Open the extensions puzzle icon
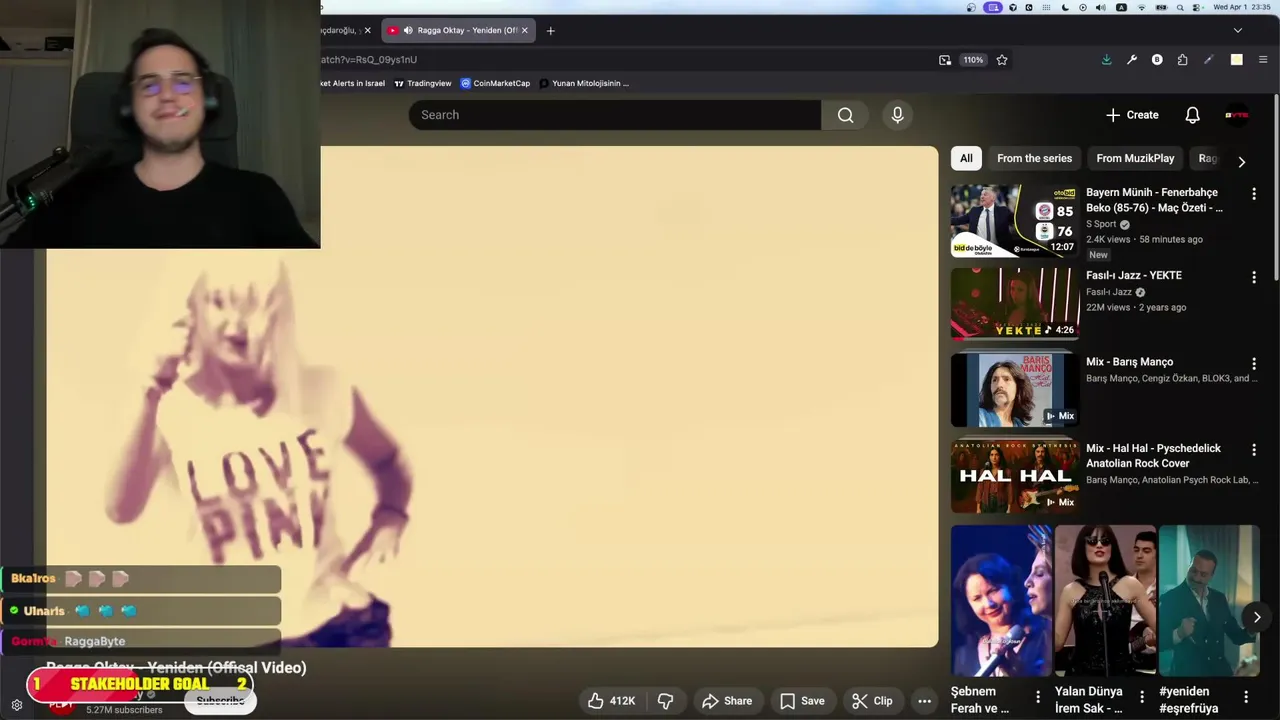Screen dimensions: 1280x720 point(1182,60)
